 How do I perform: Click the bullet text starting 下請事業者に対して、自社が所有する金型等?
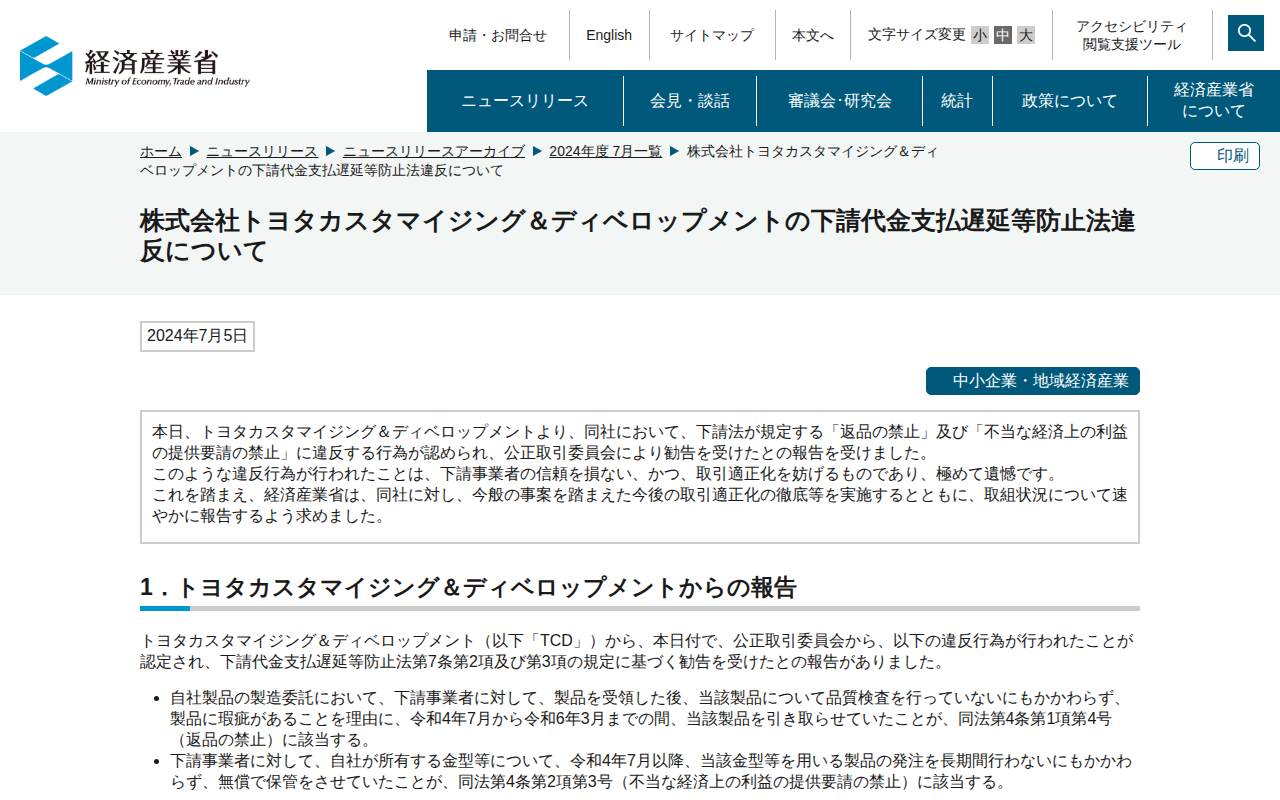point(651,771)
